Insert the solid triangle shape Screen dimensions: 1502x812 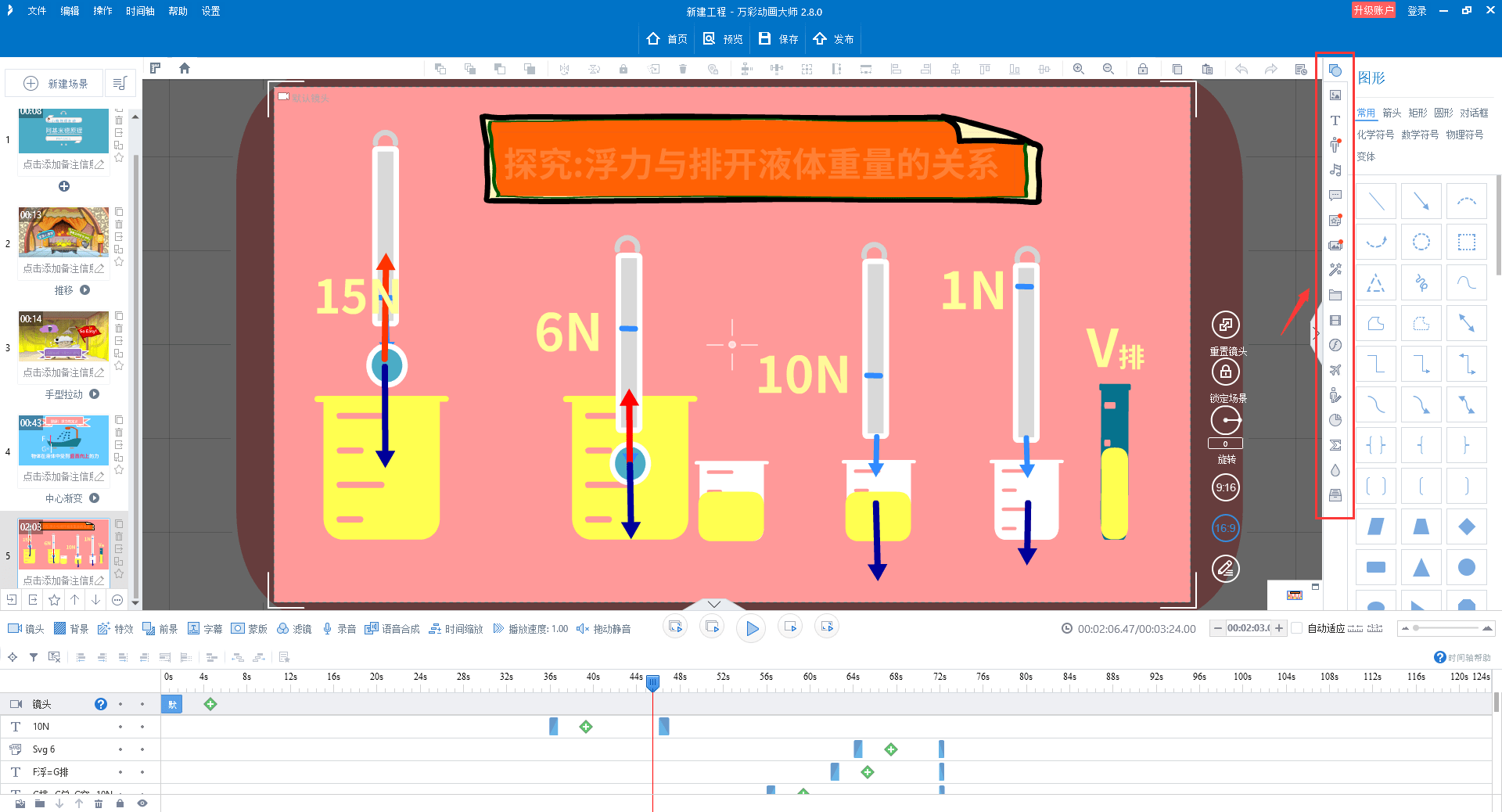[1421, 567]
